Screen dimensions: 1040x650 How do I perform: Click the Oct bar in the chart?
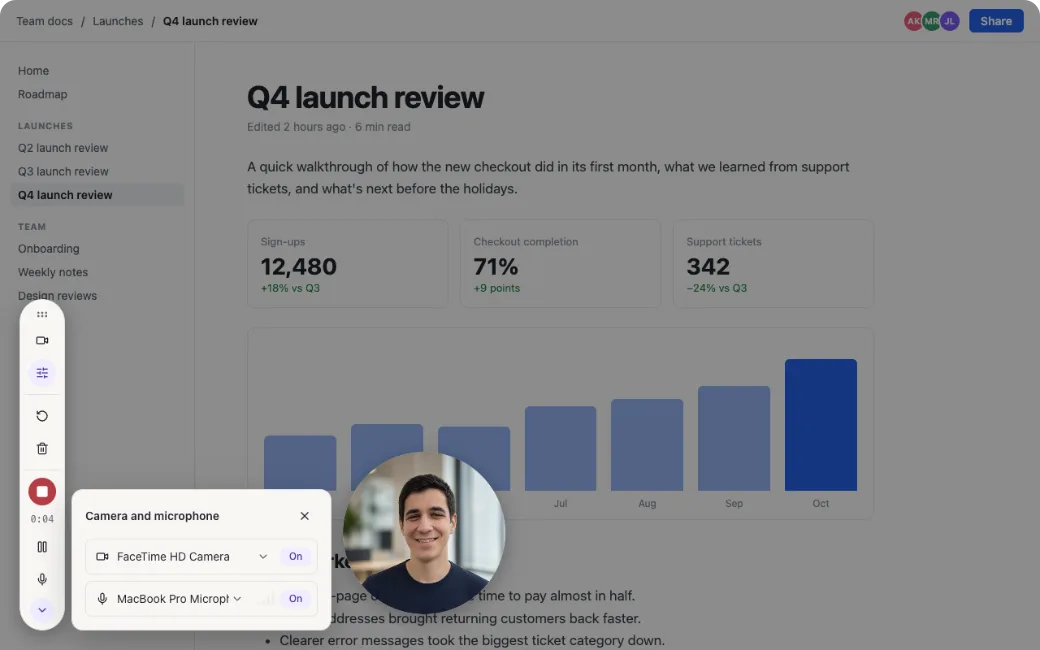[820, 425]
